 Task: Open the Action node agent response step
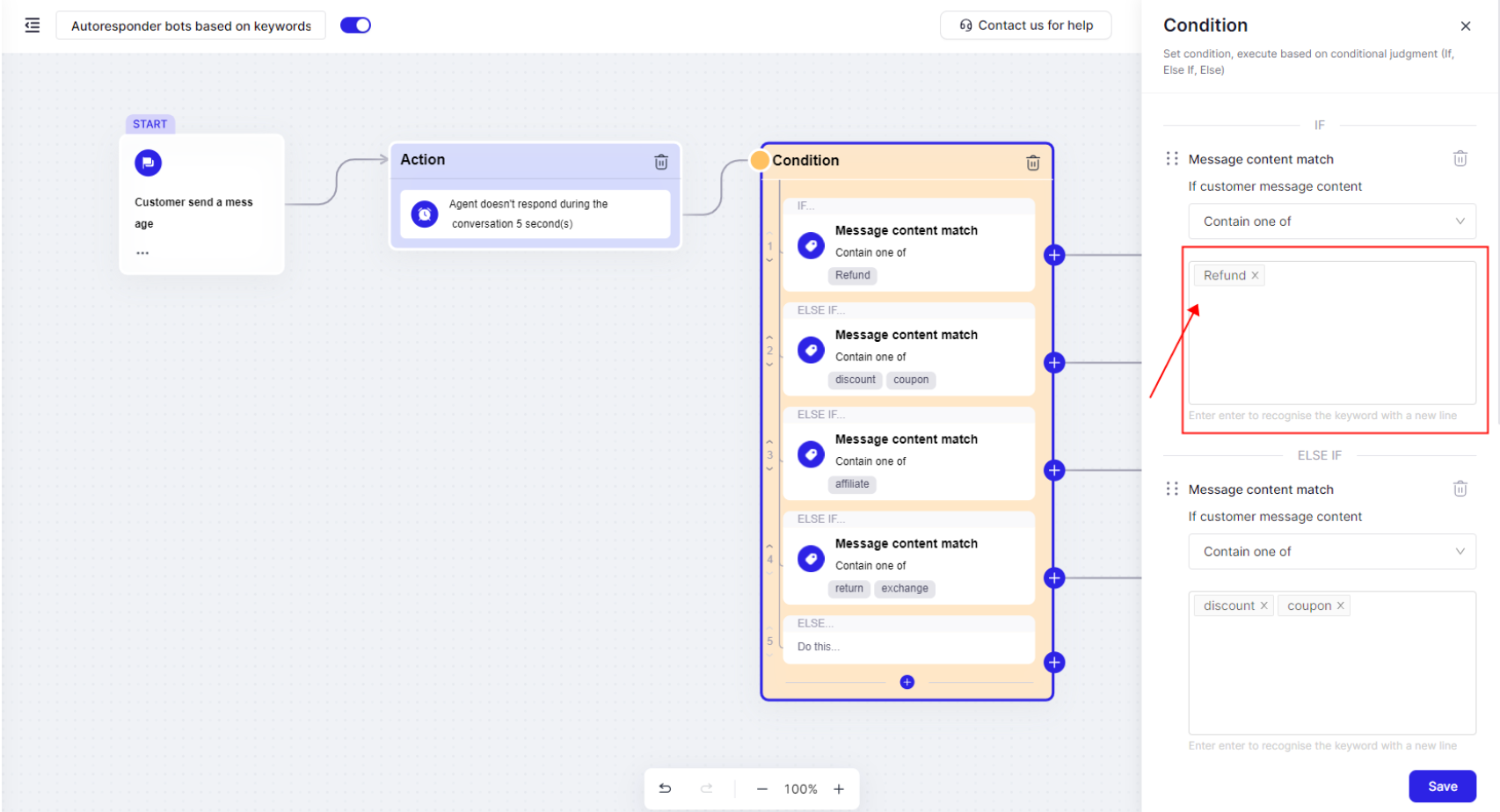[535, 214]
